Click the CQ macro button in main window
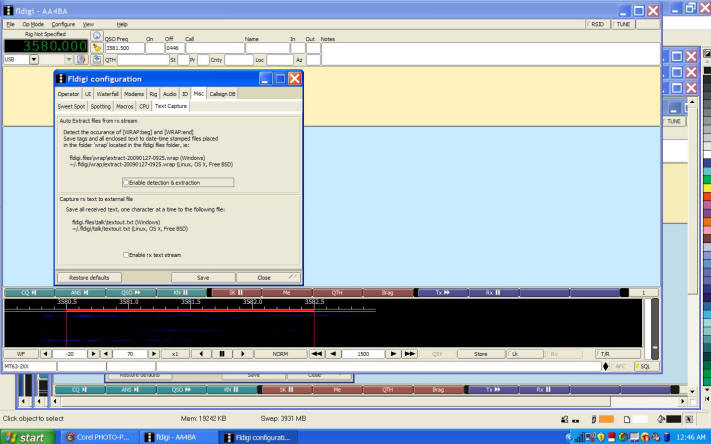711x444 pixels. 29,293
